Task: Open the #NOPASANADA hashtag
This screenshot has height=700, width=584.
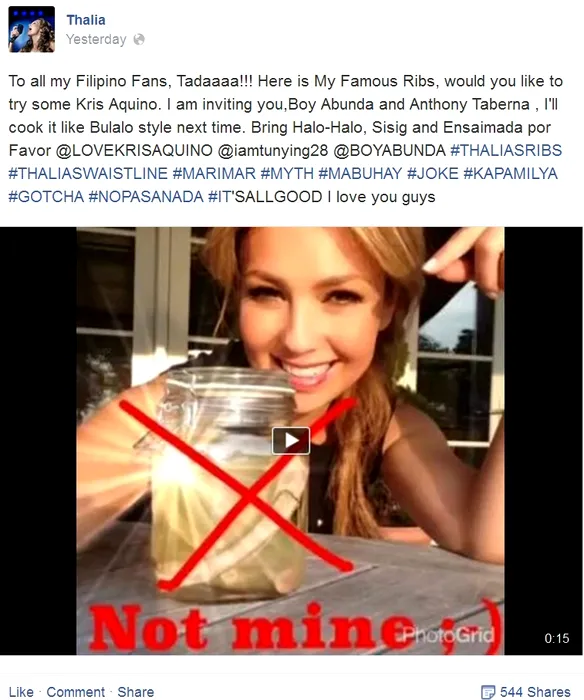Action: 146,197
